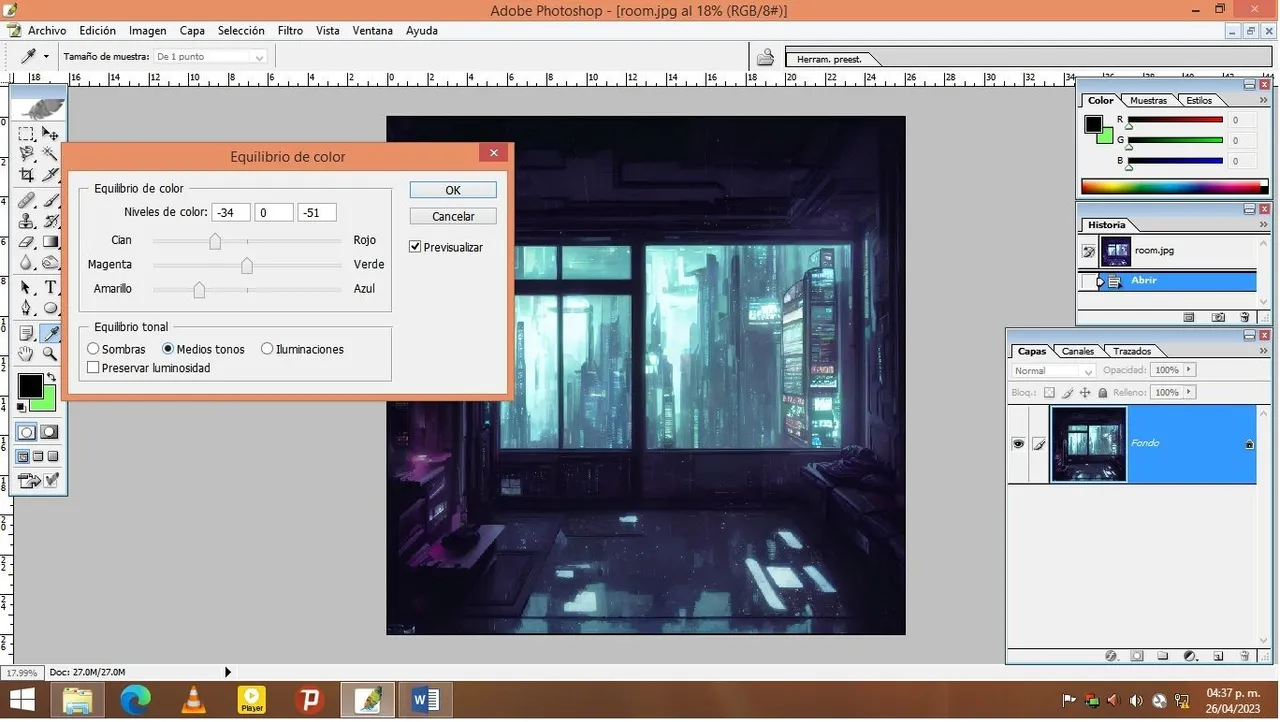Select the Dodge tool
The width and height of the screenshot is (1280, 722).
(x=50, y=263)
